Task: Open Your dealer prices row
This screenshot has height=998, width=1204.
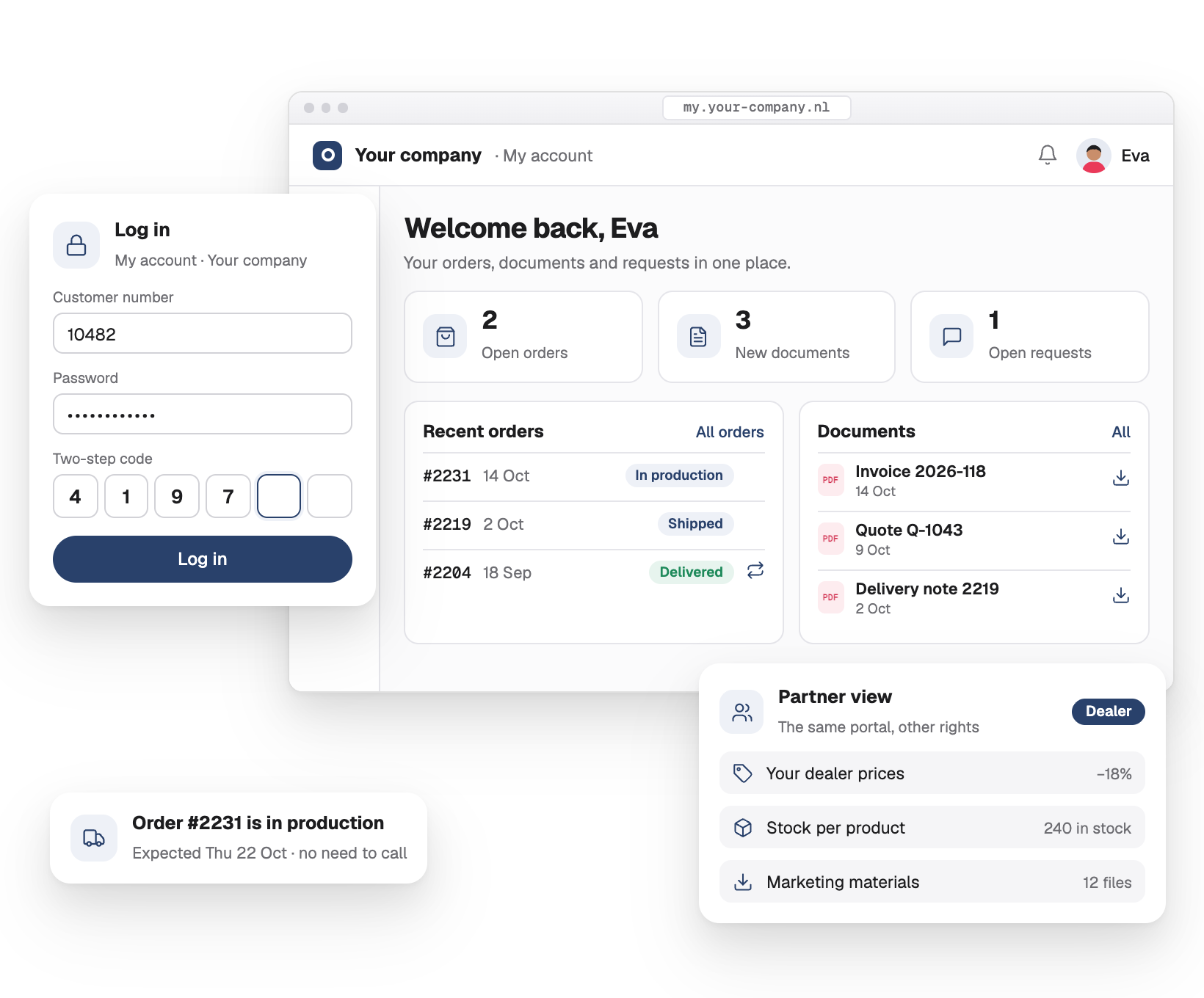Action: click(932, 773)
